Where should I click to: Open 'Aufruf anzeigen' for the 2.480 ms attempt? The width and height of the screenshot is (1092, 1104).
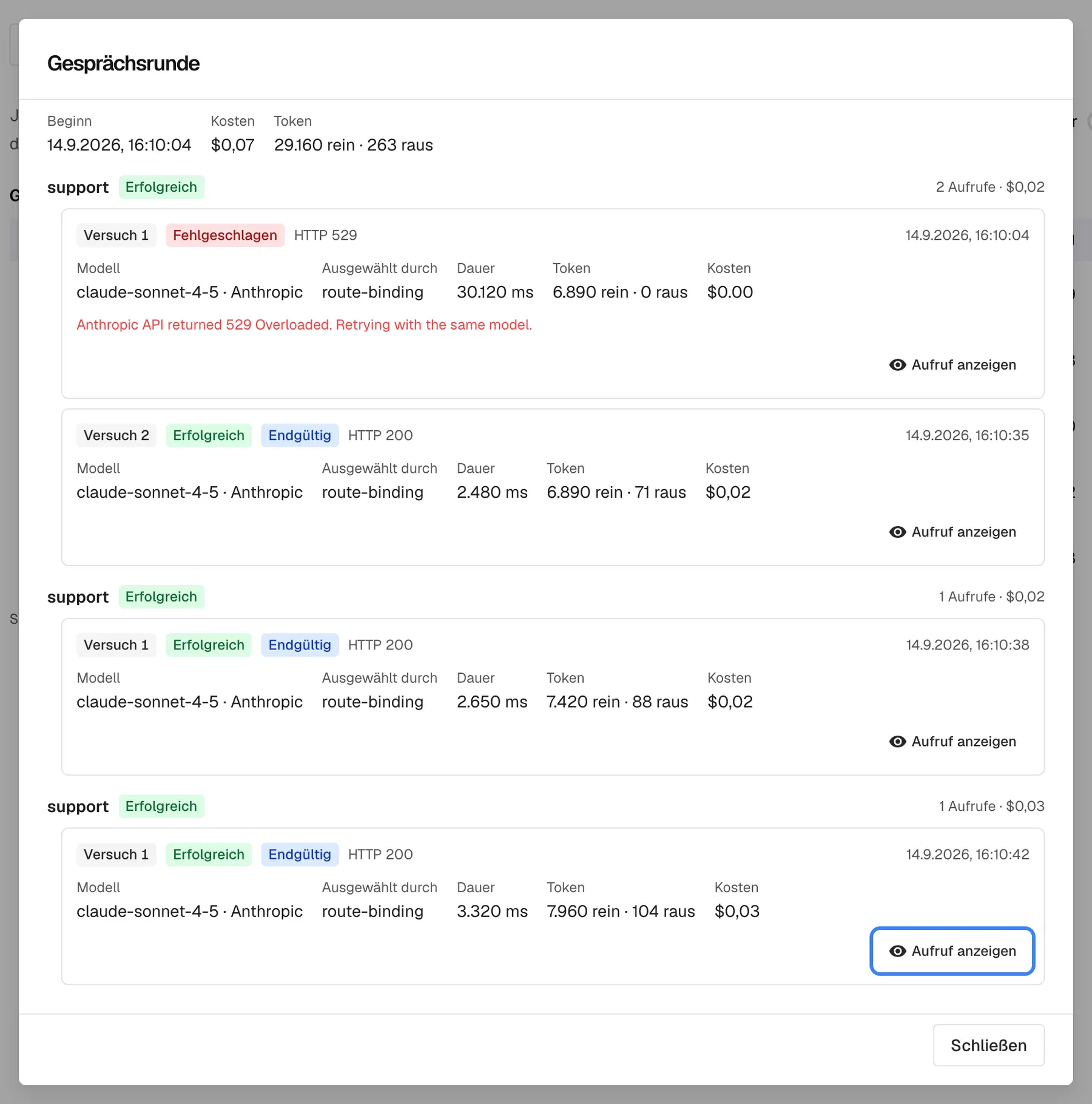pos(952,532)
